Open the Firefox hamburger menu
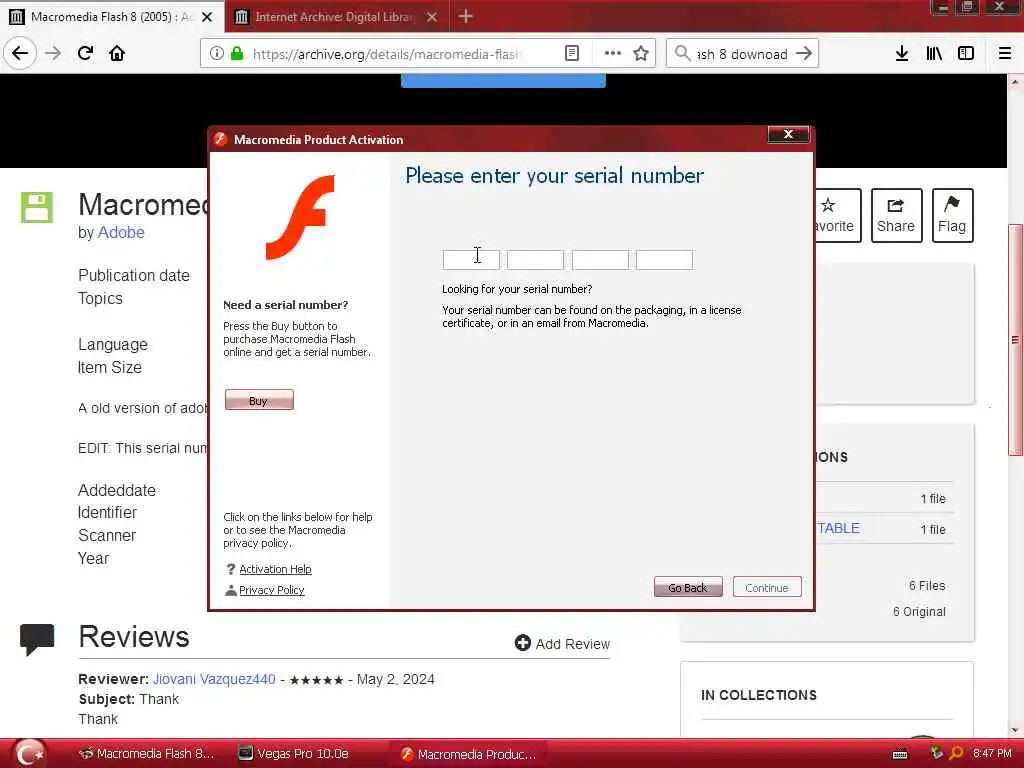 1005,54
